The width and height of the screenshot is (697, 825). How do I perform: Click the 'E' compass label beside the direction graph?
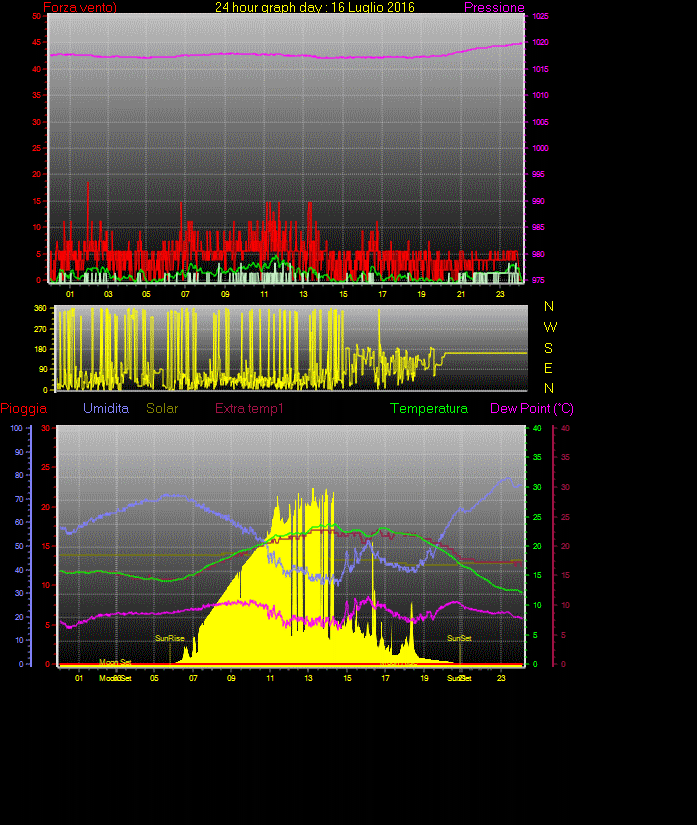pyautogui.click(x=548, y=368)
